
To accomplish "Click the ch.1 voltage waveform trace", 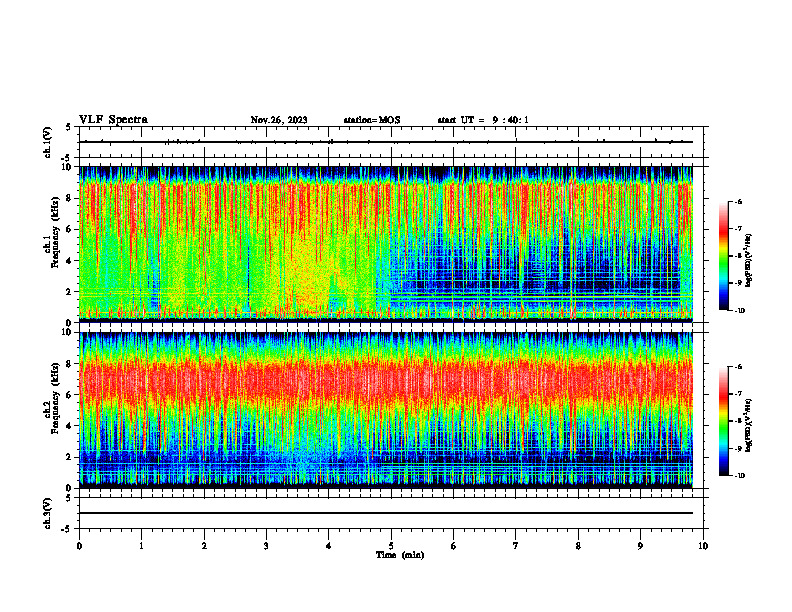I will click(x=386, y=142).
